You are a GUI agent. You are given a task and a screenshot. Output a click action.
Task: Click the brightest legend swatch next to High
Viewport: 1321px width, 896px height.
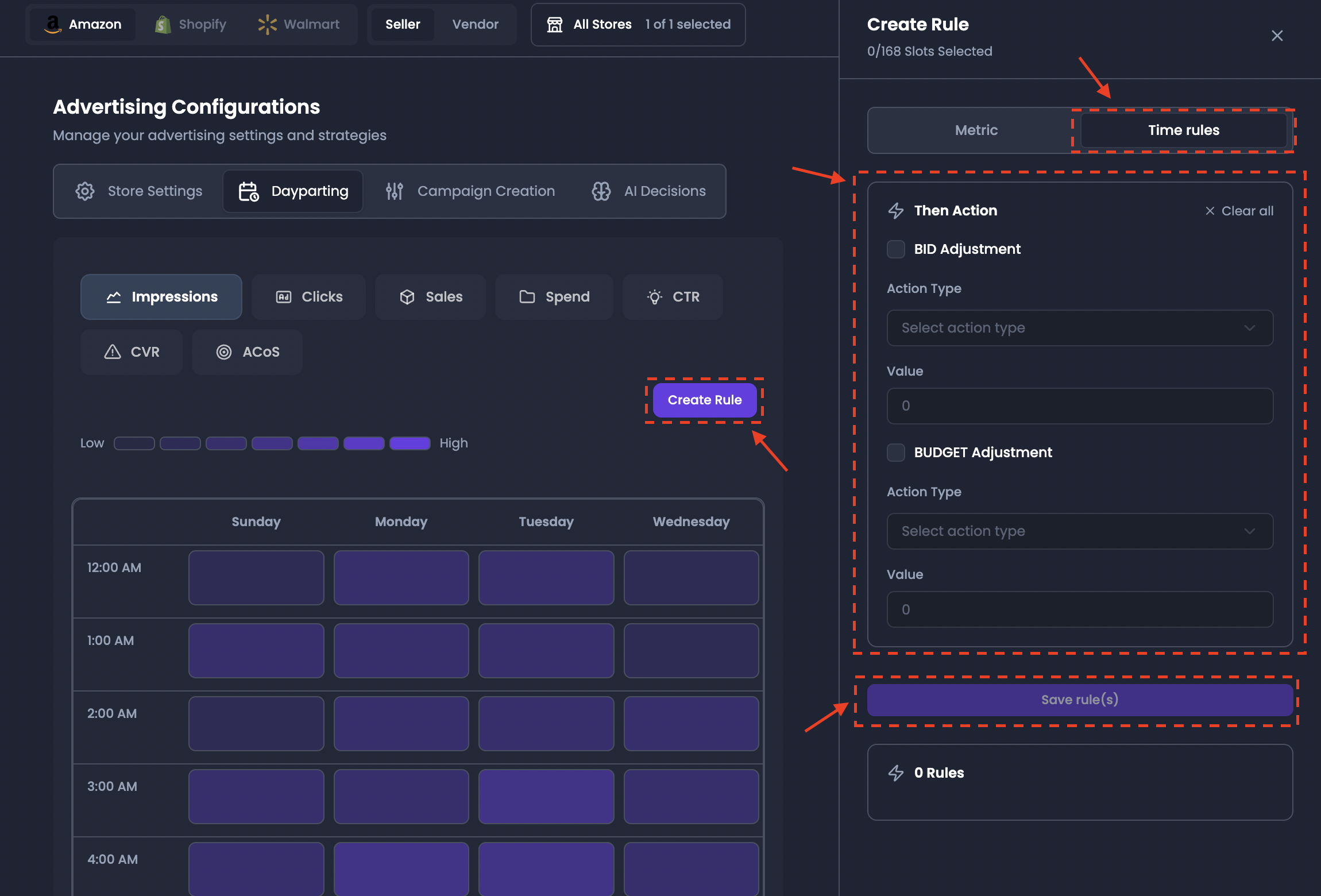point(410,443)
